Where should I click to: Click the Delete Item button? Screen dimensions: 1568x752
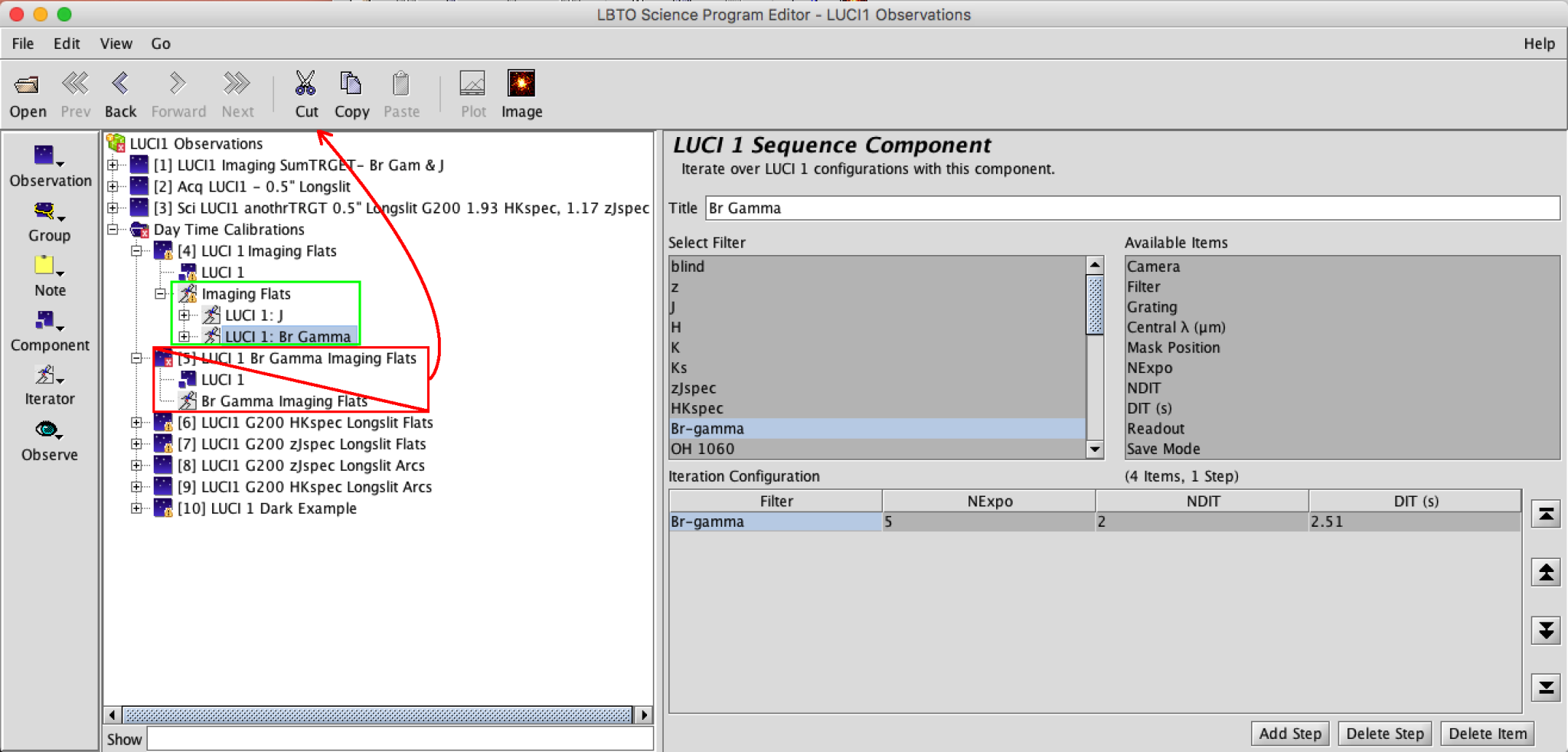pos(1488,734)
